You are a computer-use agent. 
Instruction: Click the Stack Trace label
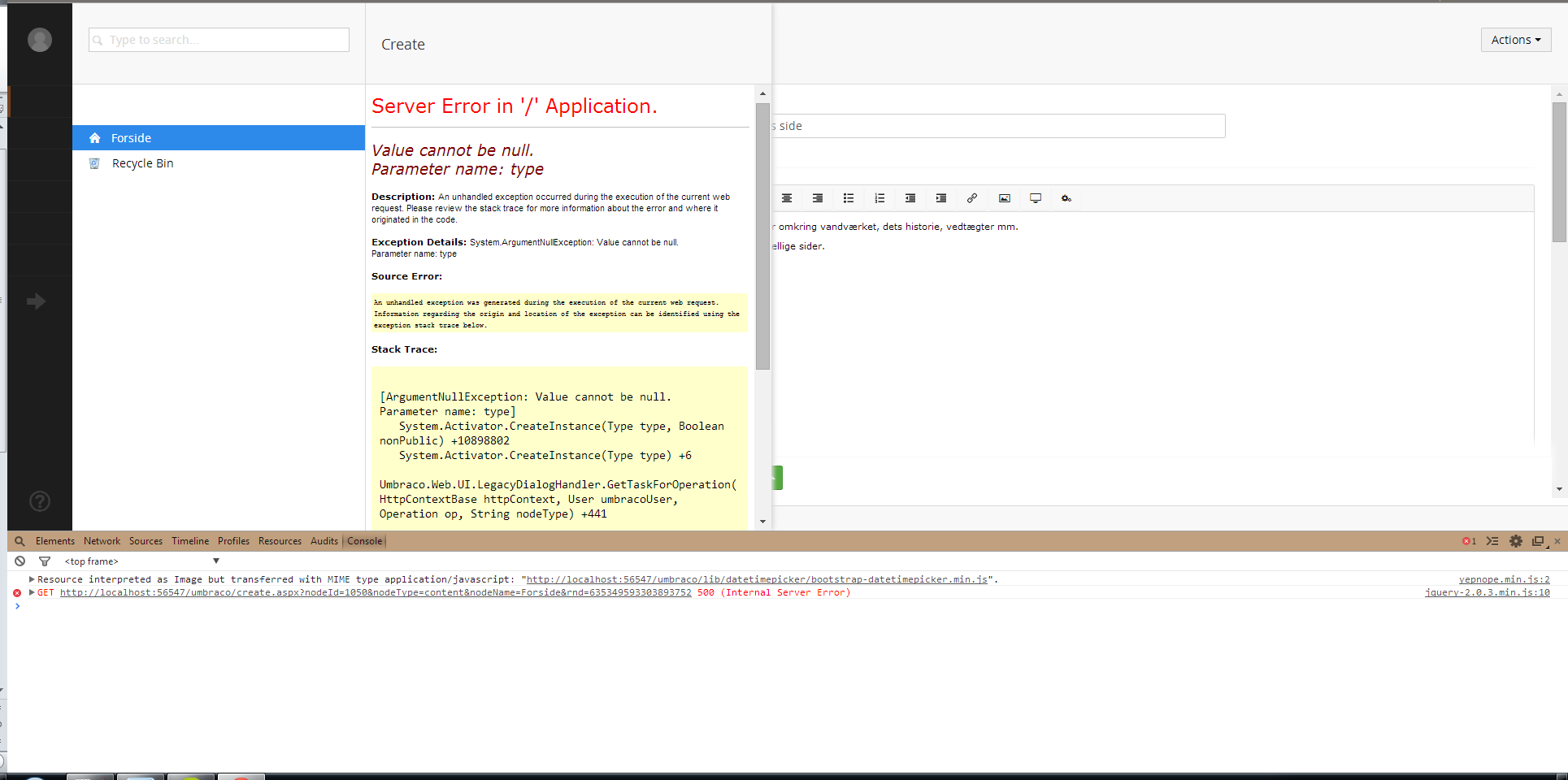404,349
